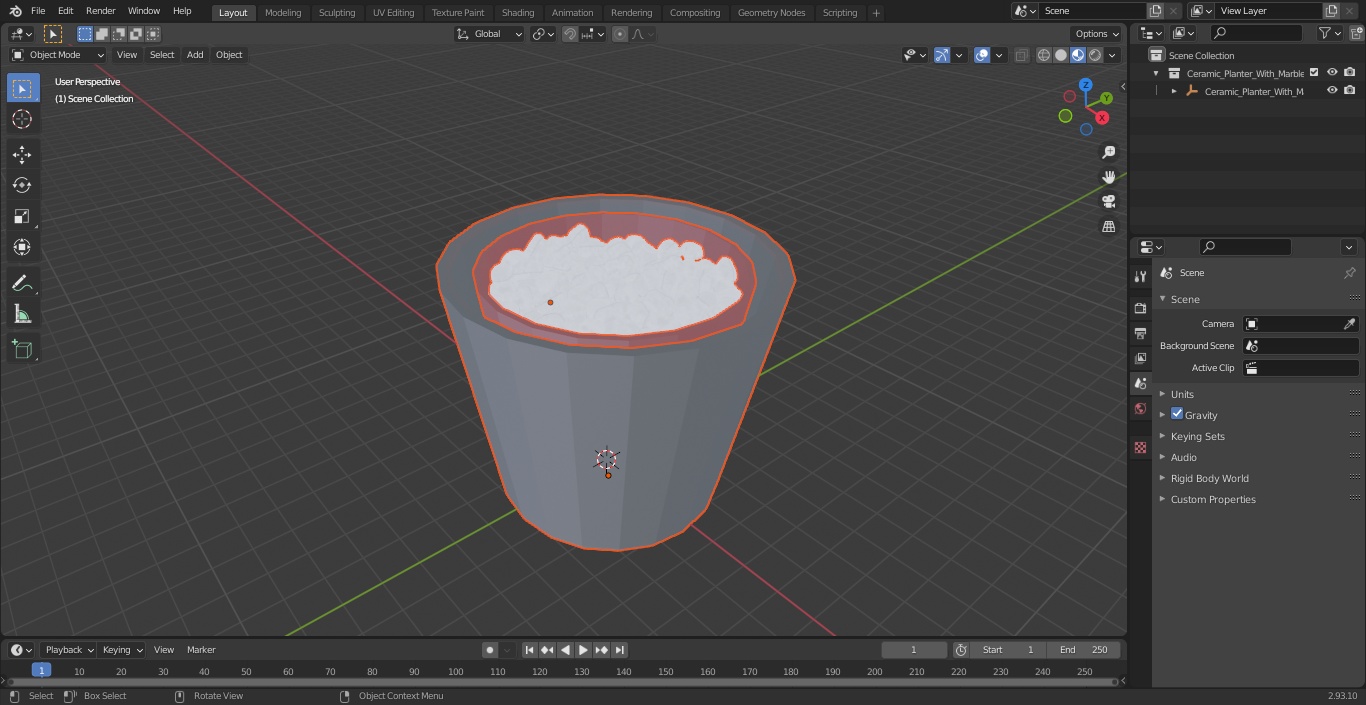Click the timeline frame 1 playhead marker

click(x=41, y=671)
